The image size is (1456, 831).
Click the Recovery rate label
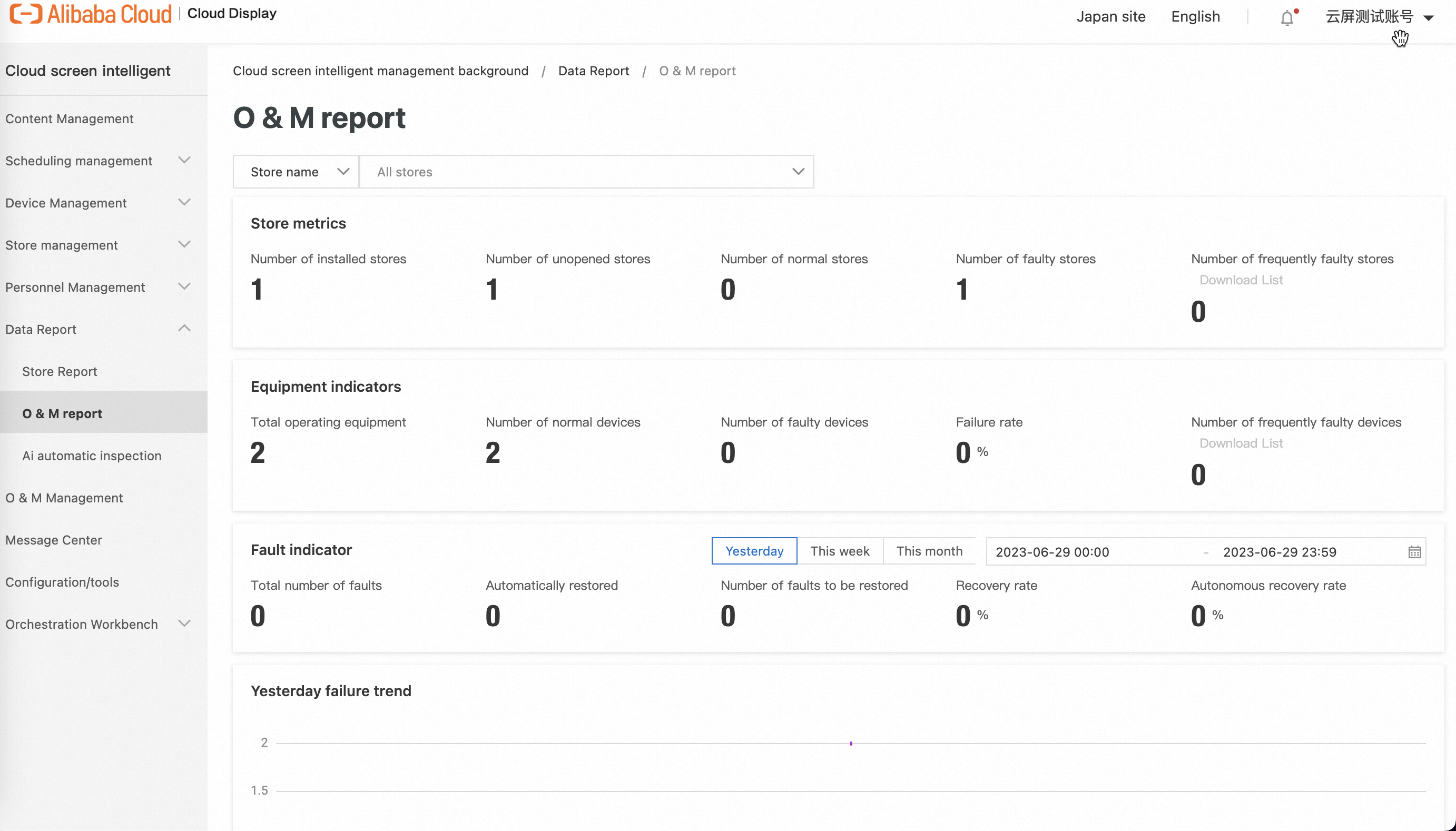coord(997,585)
